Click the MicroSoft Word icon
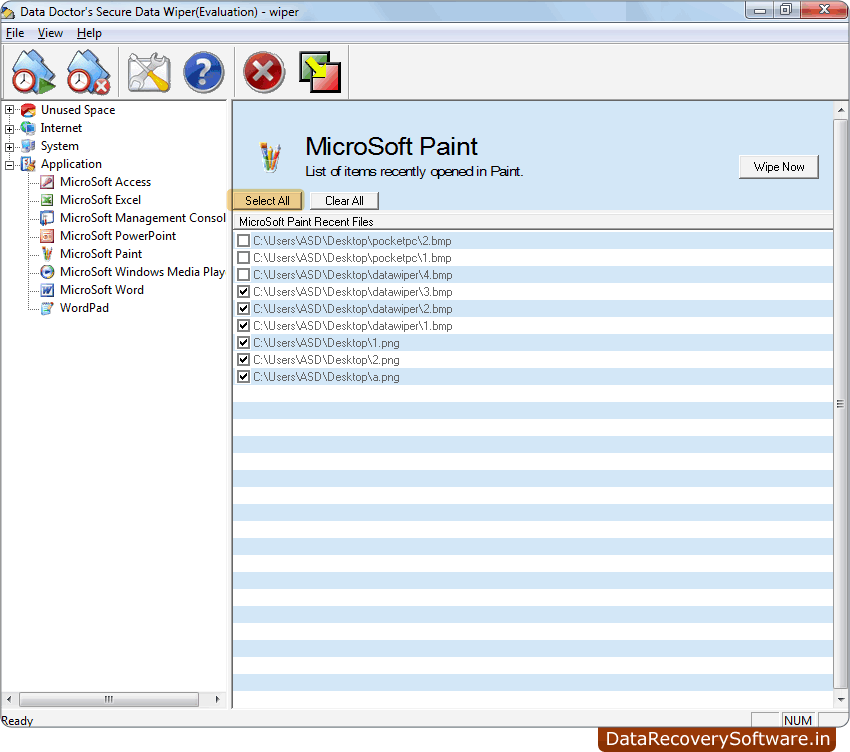 47,290
